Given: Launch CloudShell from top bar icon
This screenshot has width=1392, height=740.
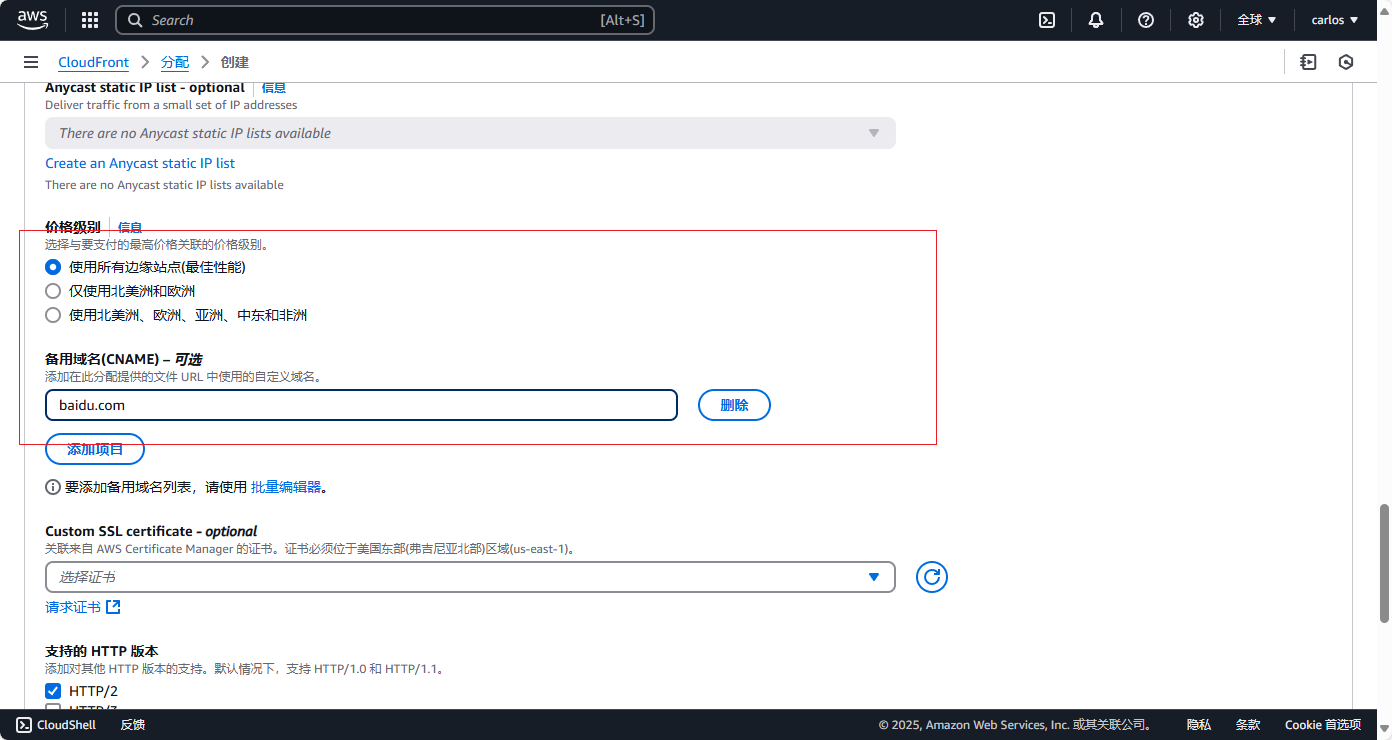Looking at the screenshot, I should pos(1047,20).
